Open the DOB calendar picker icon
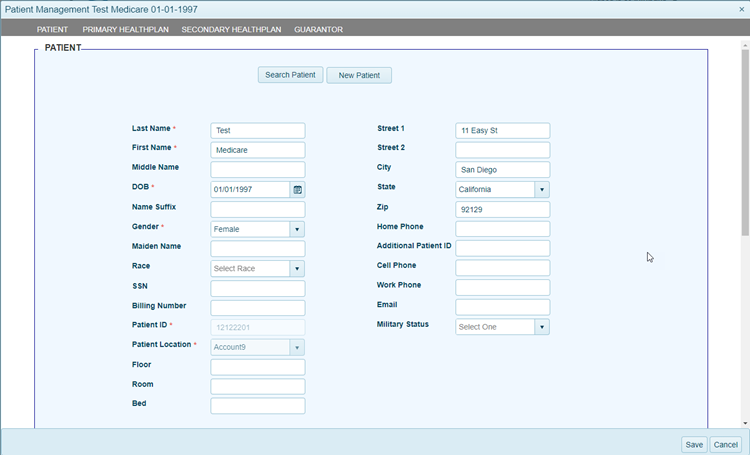750x455 pixels. [x=297, y=189]
